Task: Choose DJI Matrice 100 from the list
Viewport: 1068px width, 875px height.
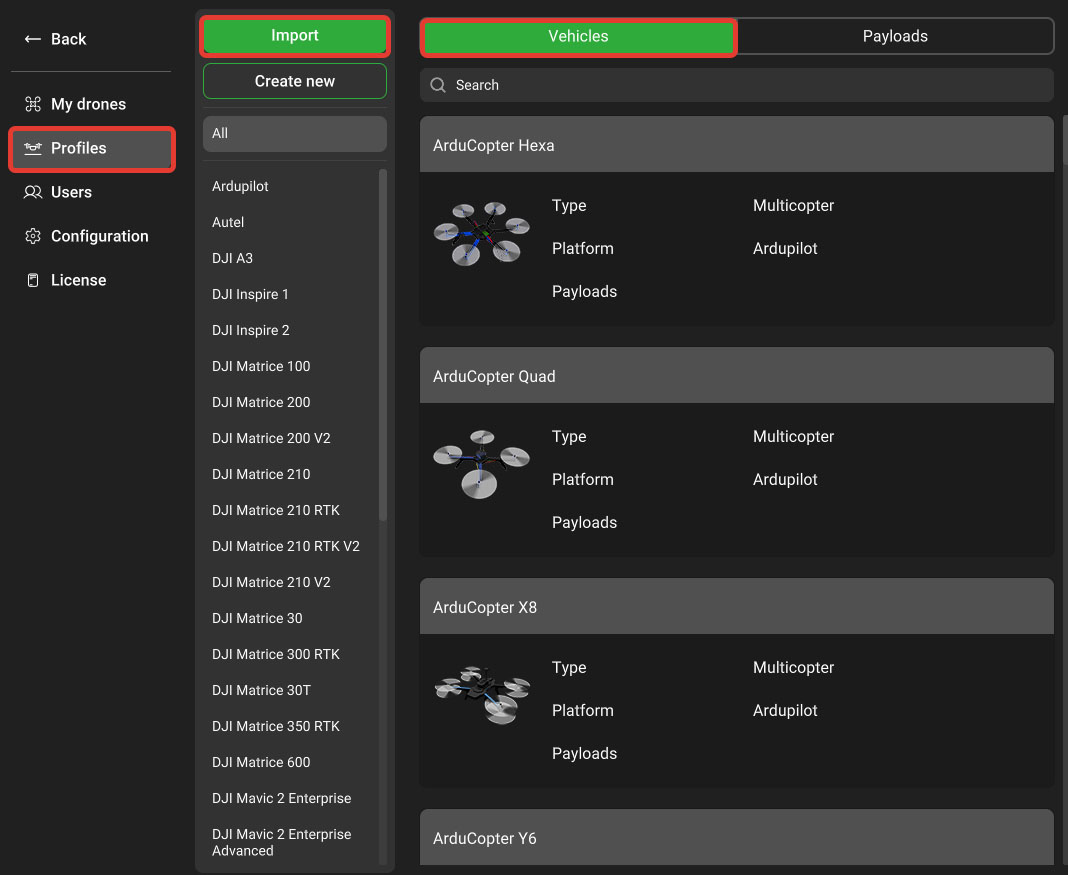Action: tap(261, 366)
